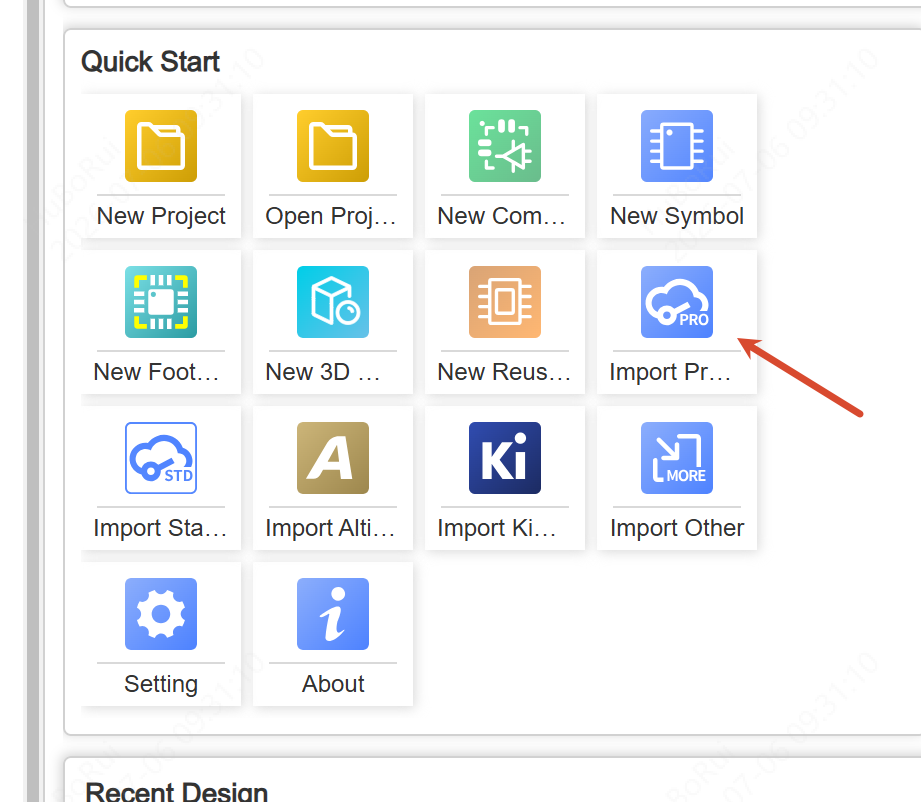Click the New Project label text
This screenshot has height=802, width=921.
click(x=161, y=216)
